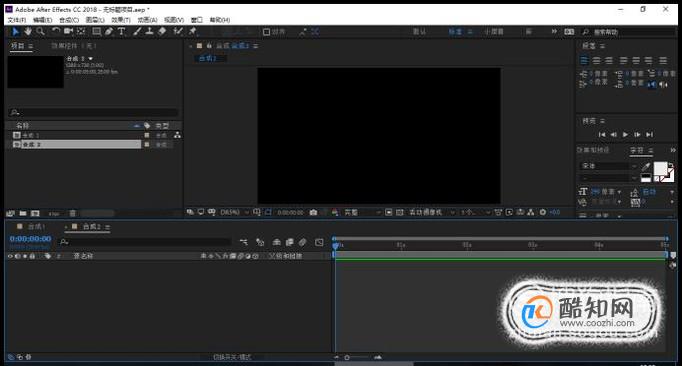Viewport: 682px width, 366px height.
Task: Toggle the video eye column in timeline header
Action: 10,256
